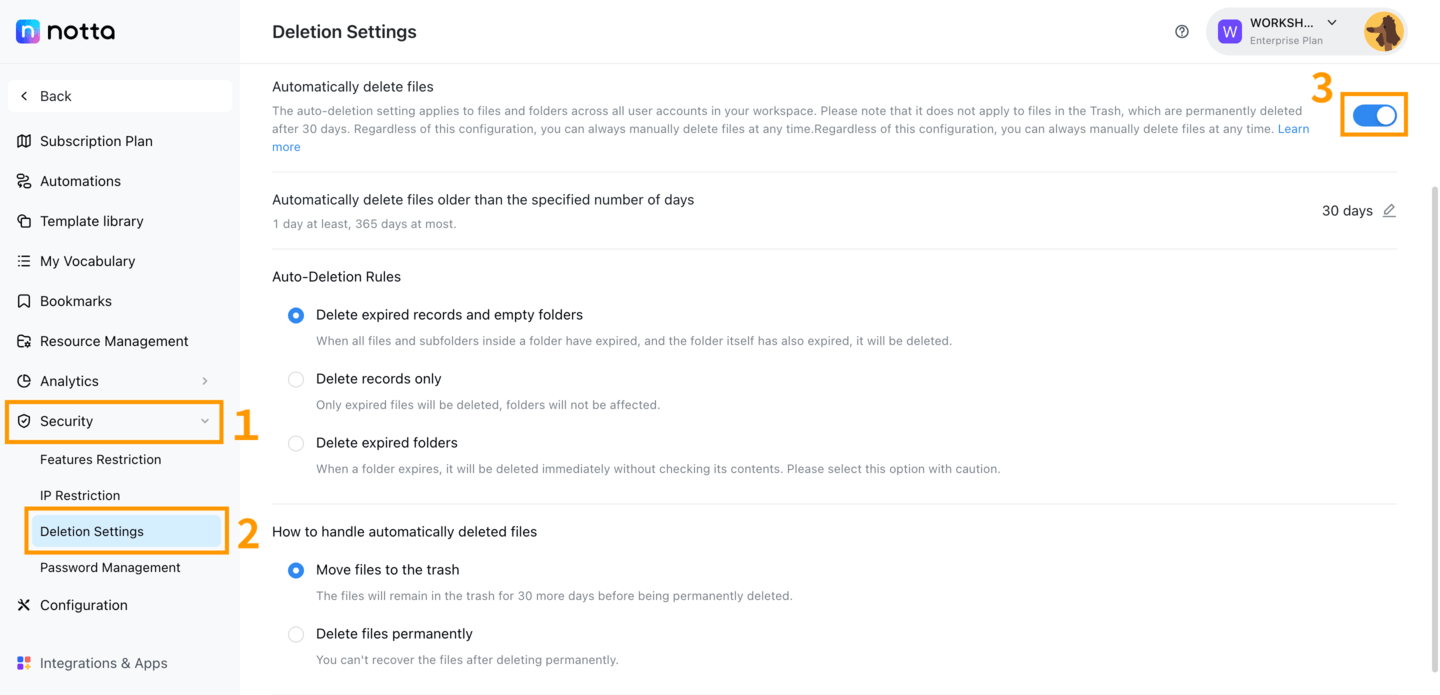This screenshot has height=695, width=1440.
Task: Open Password Management in the sidebar
Action: tap(110, 567)
